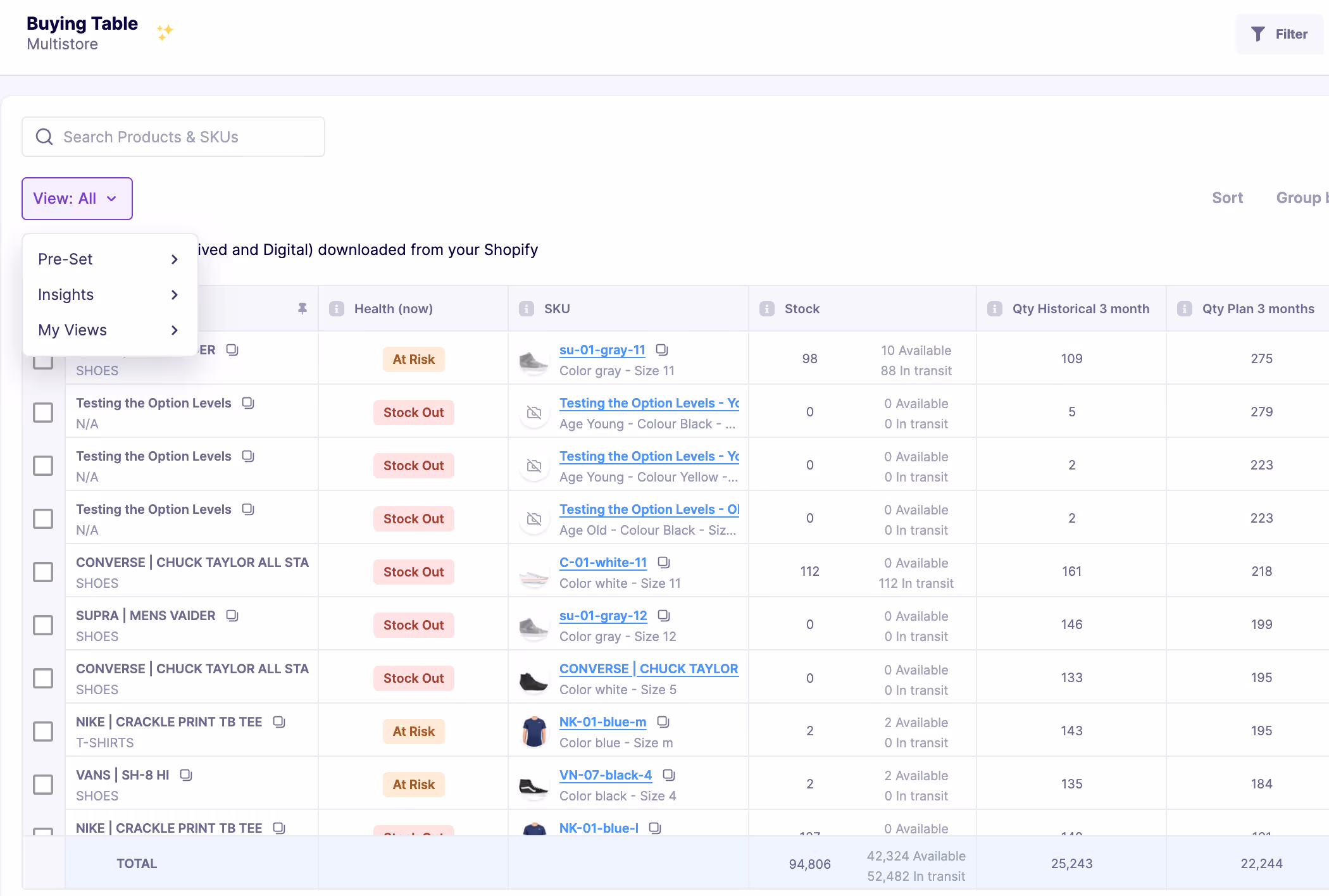Open the VN-07-black-4 SKU link
This screenshot has width=1329, height=896.
tap(605, 775)
